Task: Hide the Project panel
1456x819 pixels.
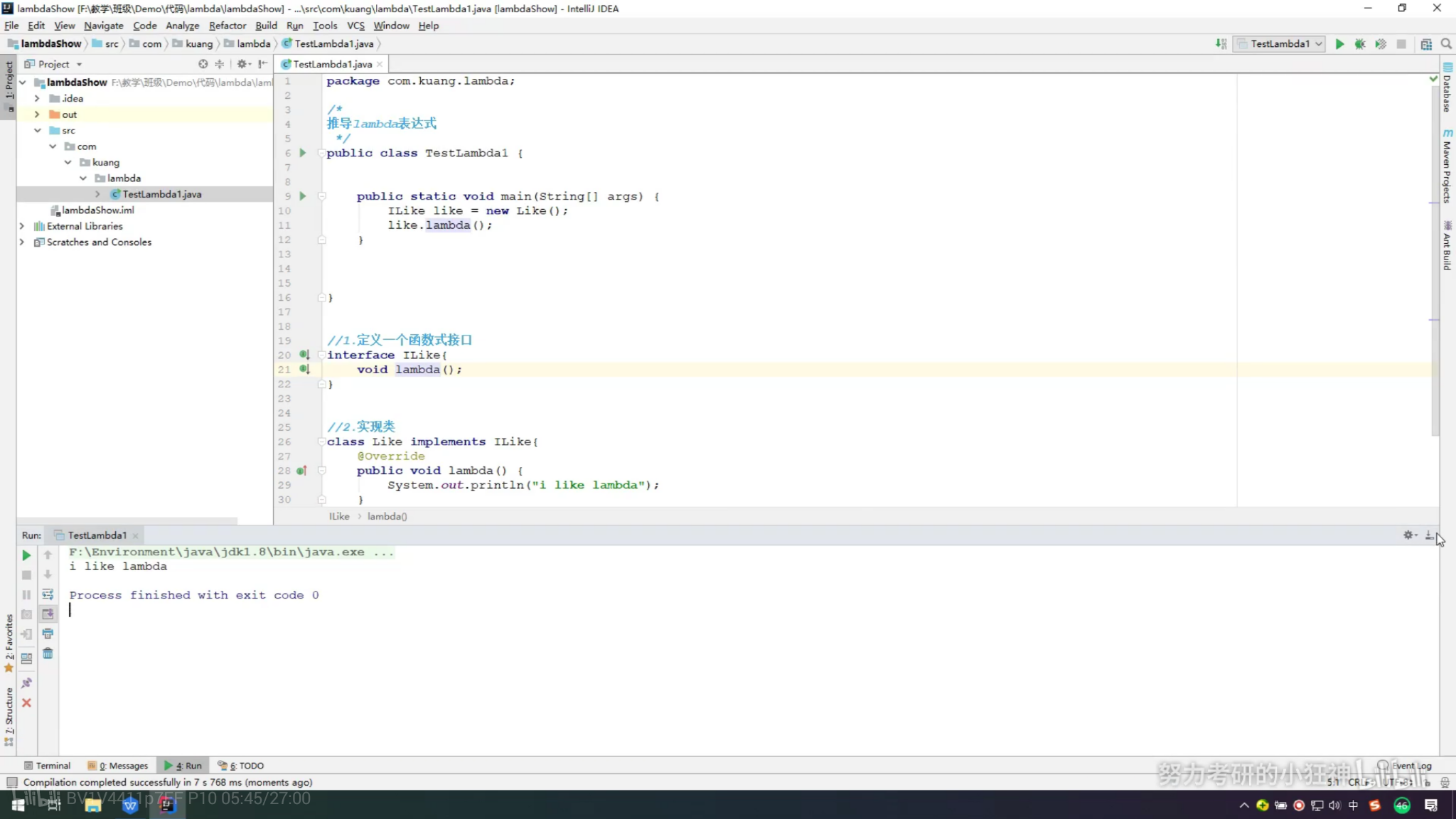Action: (263, 64)
